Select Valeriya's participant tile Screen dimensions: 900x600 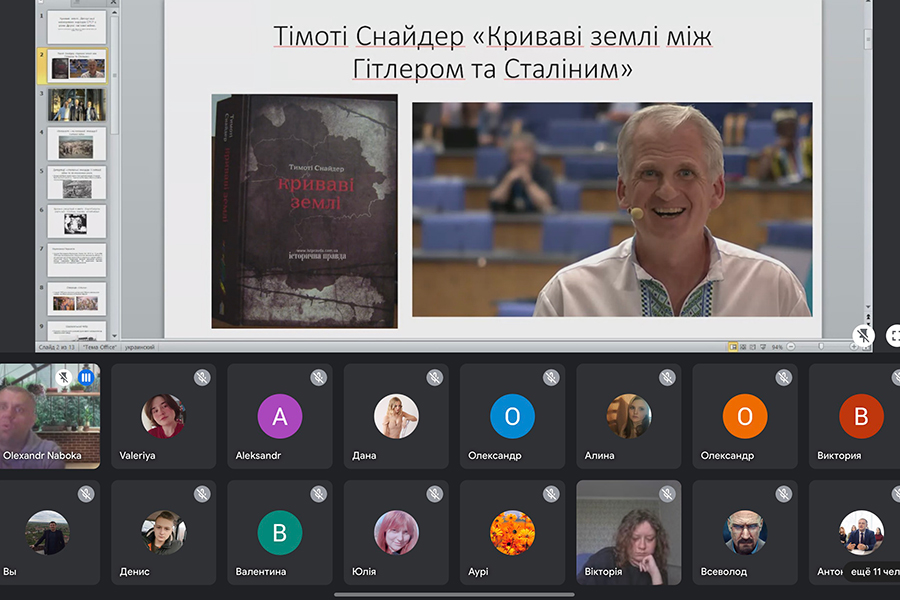coord(164,416)
